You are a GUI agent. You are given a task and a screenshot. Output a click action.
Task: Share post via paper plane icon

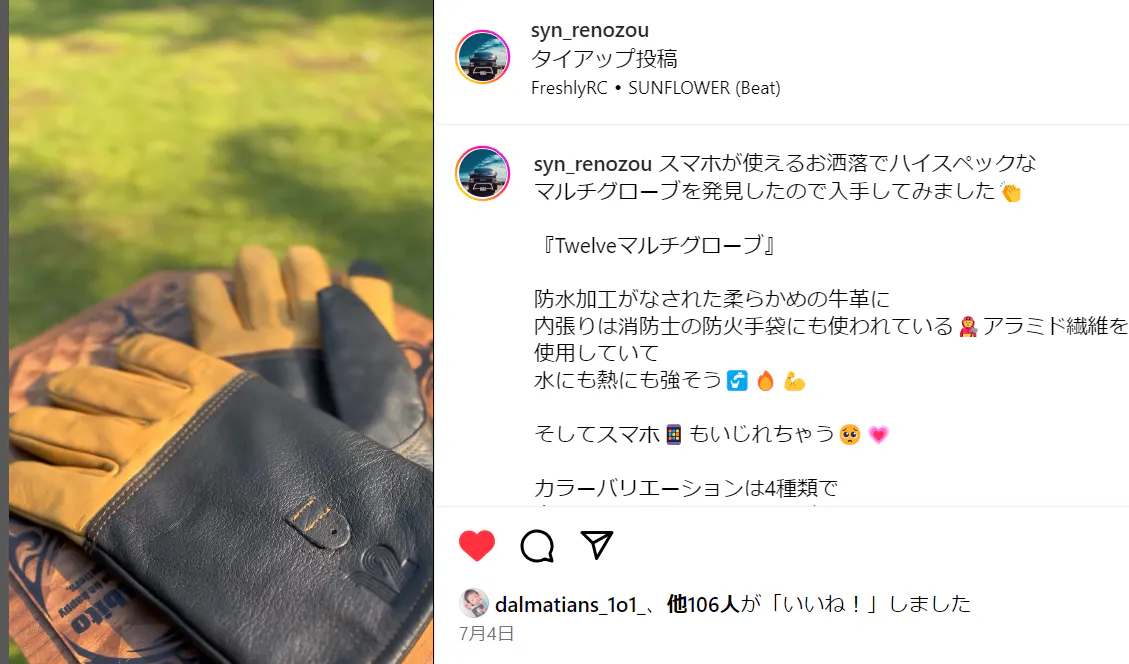point(596,545)
